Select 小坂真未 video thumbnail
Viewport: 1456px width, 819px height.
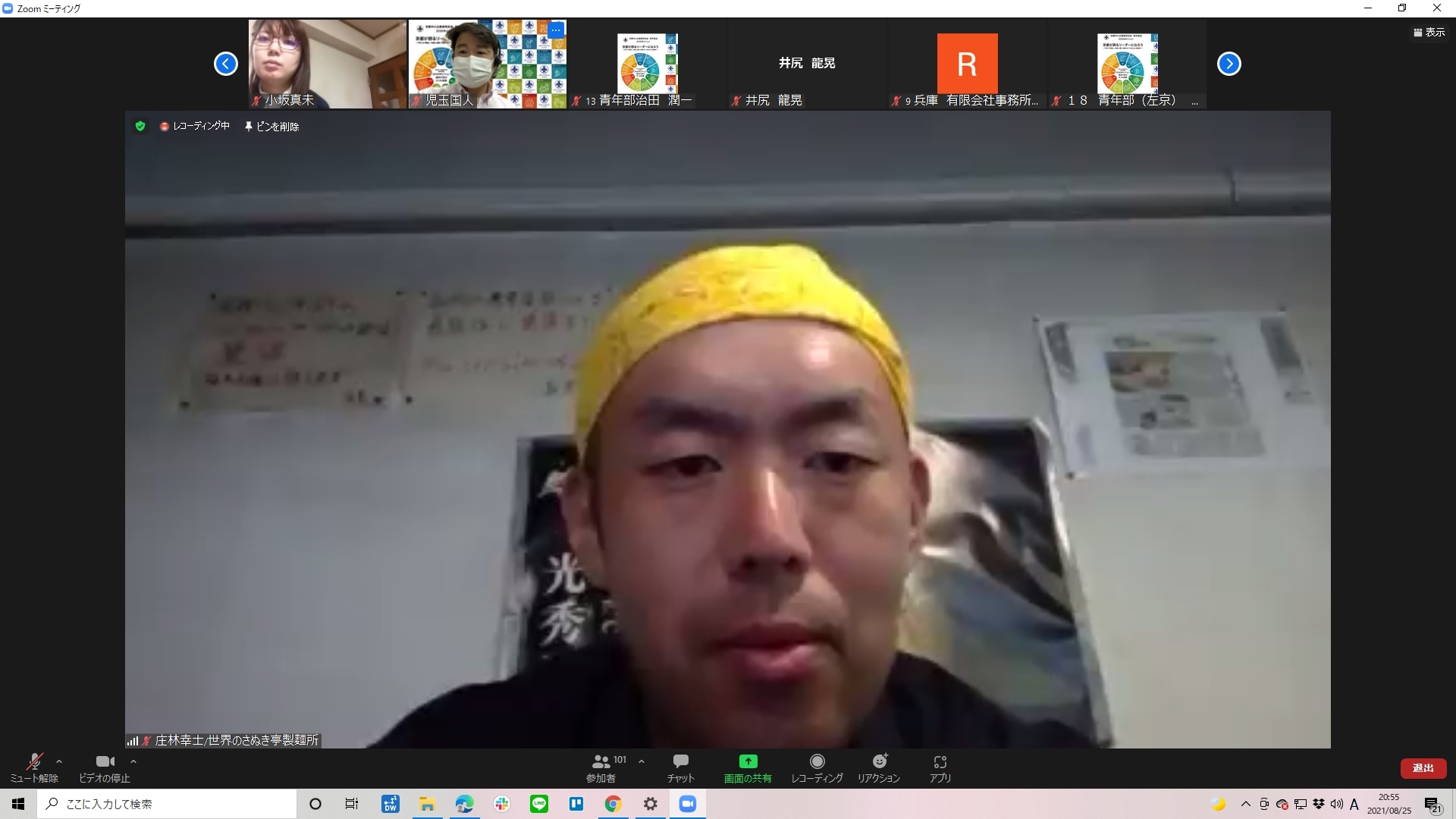click(328, 64)
